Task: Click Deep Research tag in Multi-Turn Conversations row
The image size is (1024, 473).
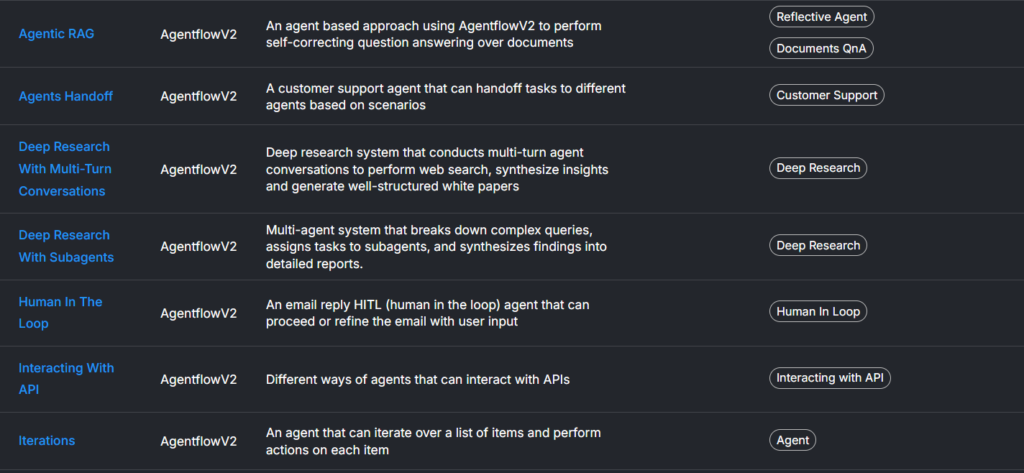Action: click(x=818, y=168)
